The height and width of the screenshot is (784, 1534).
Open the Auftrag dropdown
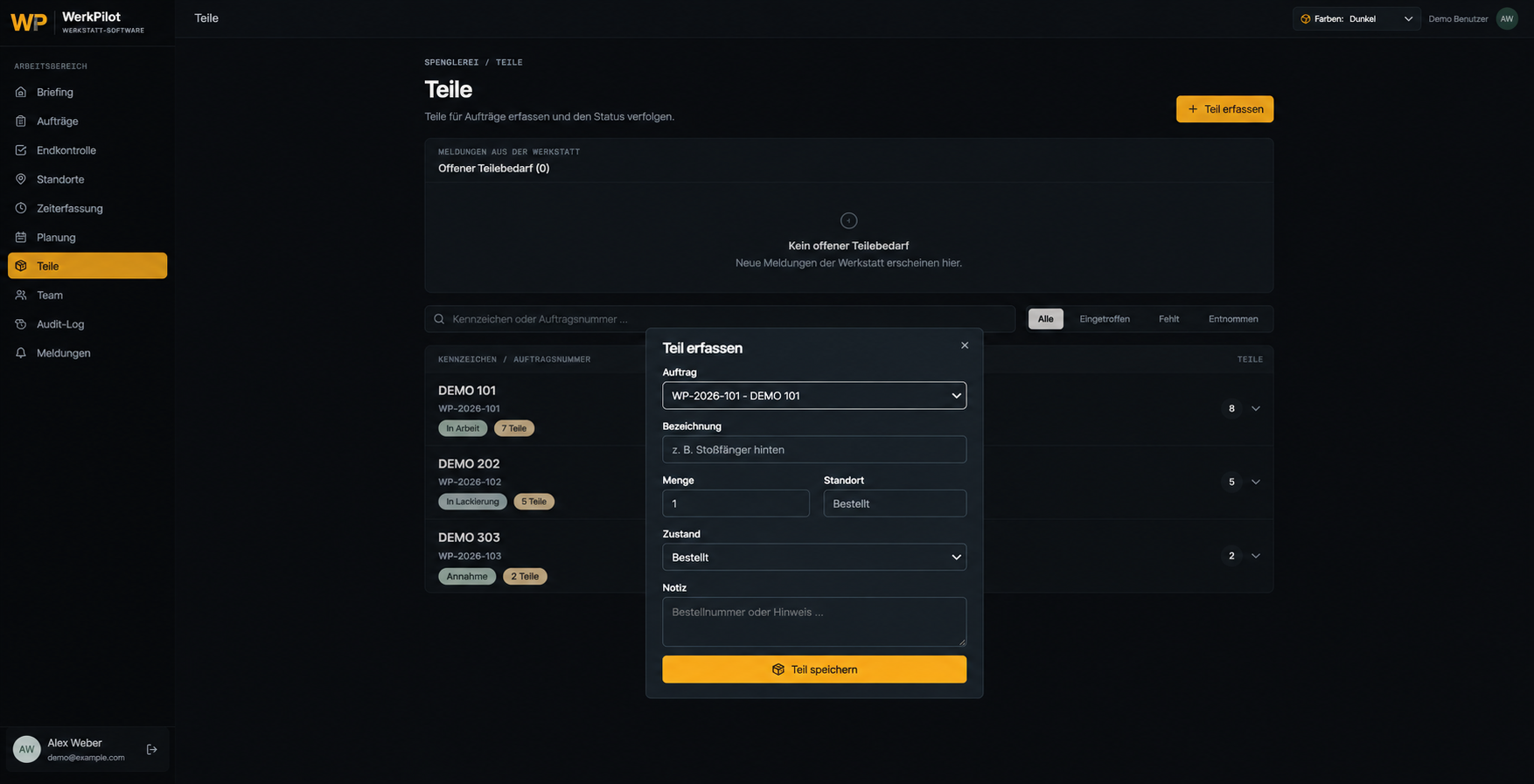coord(814,395)
